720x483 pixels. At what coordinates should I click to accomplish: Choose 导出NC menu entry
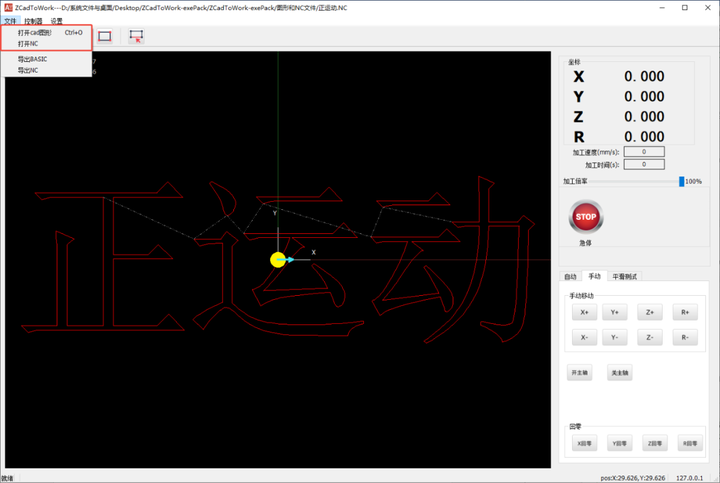[x=46, y=70]
